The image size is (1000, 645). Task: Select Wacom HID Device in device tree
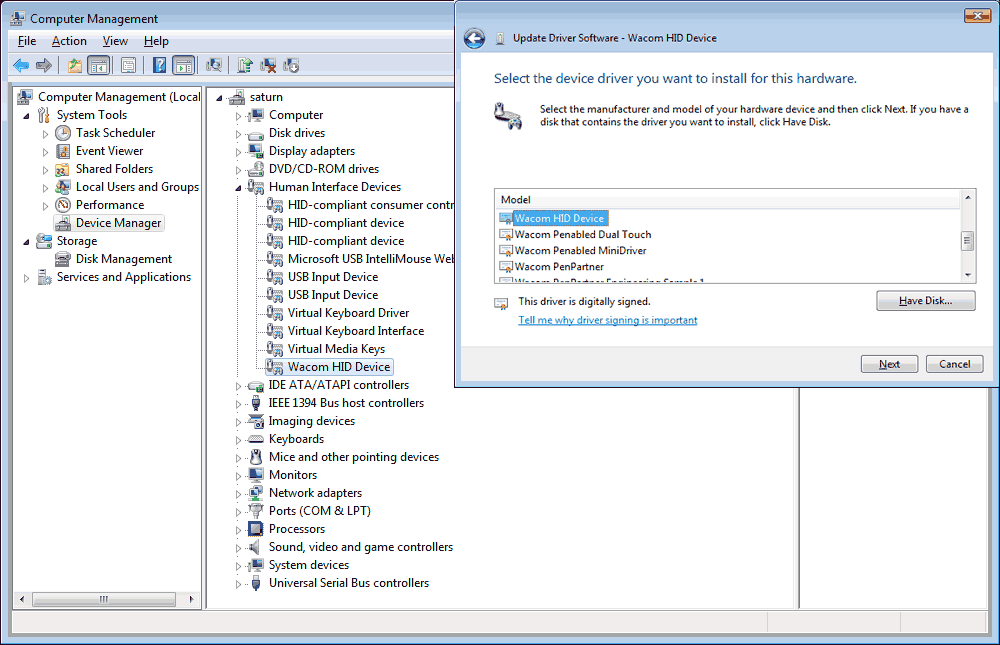pyautogui.click(x=339, y=367)
